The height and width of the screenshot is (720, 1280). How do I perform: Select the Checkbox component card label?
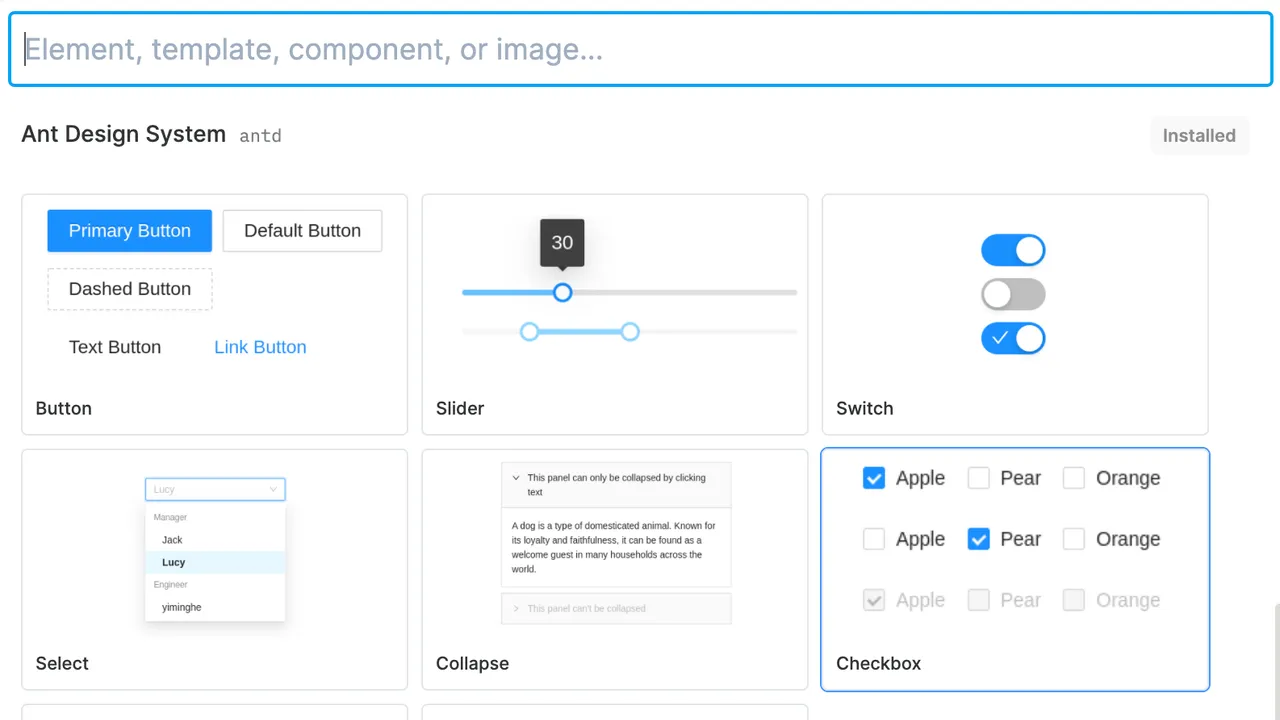pyautogui.click(x=878, y=663)
